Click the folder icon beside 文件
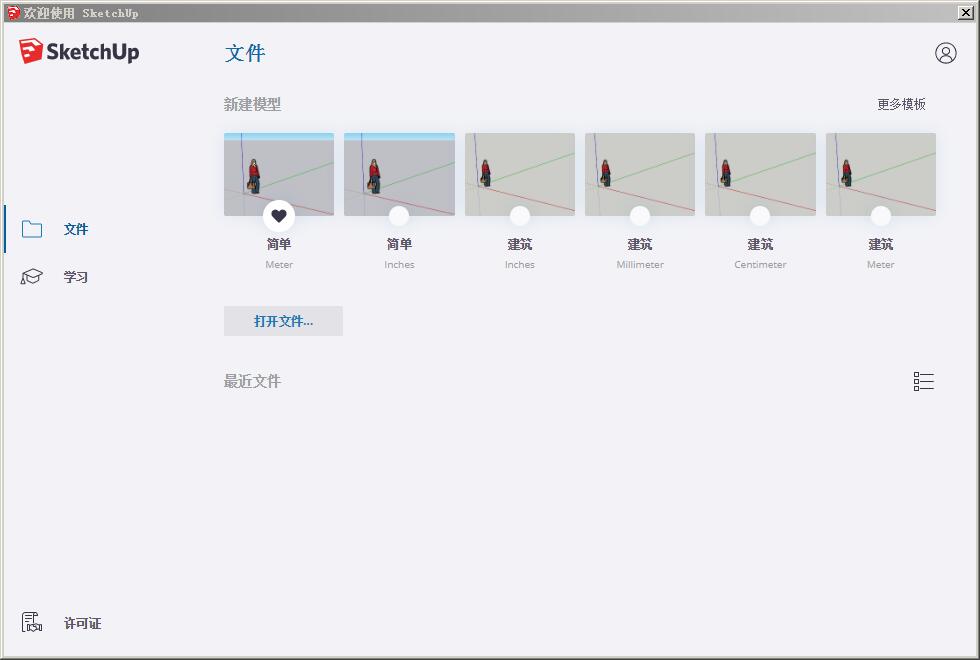This screenshot has height=660, width=980. 32,229
